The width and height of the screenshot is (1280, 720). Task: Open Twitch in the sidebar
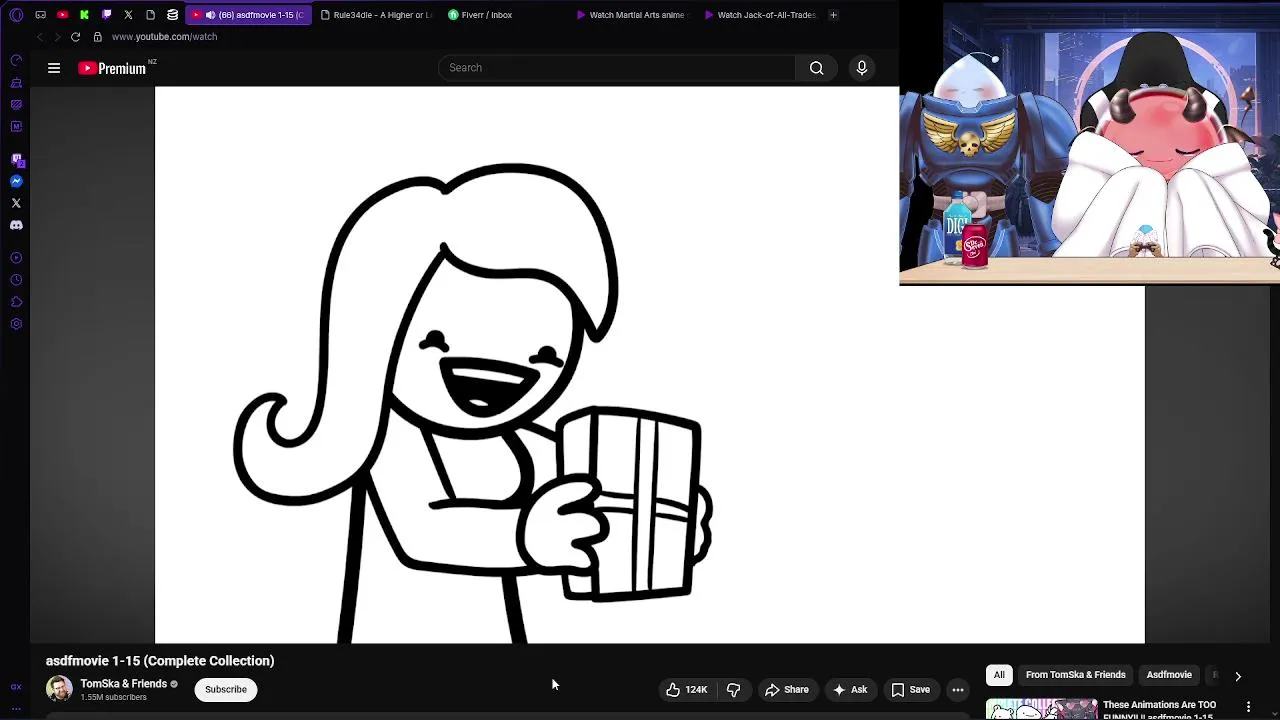coord(16,160)
